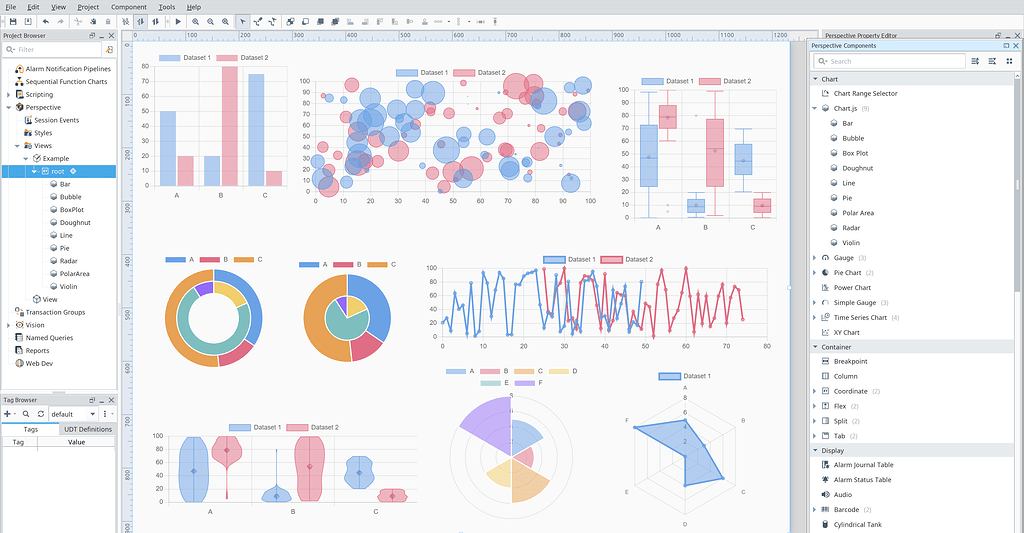This screenshot has height=533, width=1024.
Task: Click the grid view icon in Perspective Components
Action: pyautogui.click(x=1009, y=61)
